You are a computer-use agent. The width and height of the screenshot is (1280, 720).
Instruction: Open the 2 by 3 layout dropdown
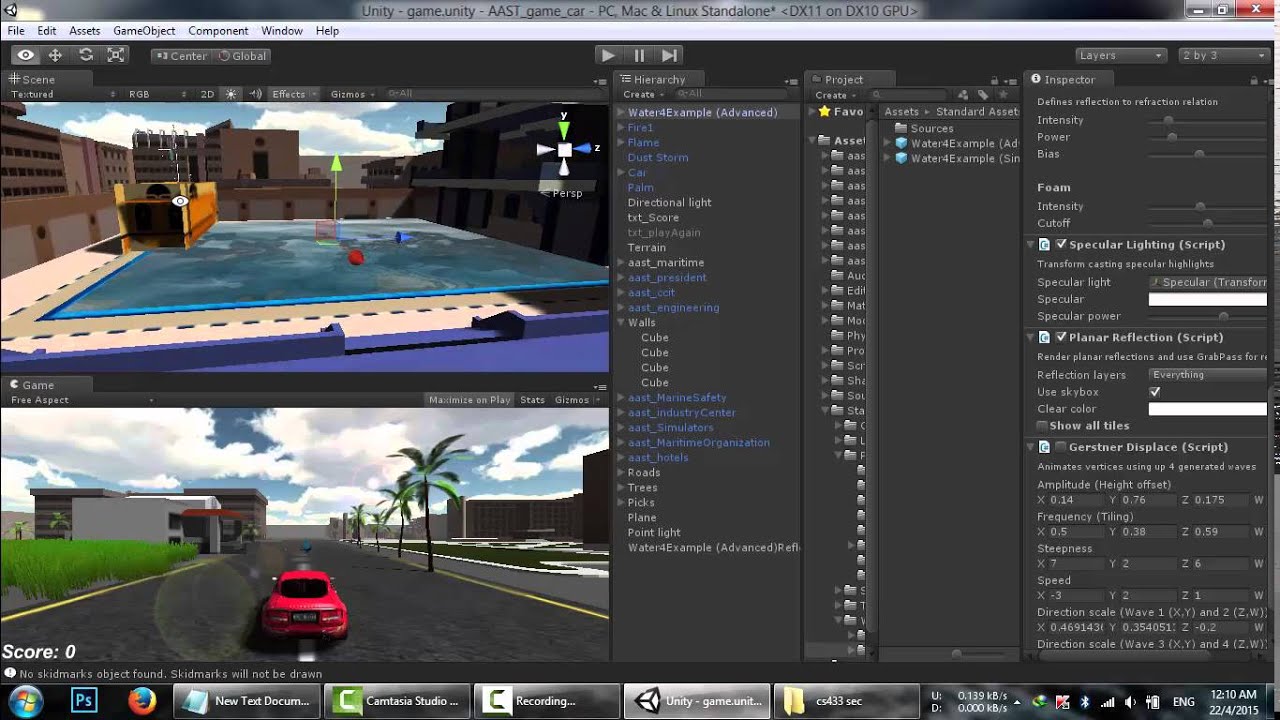1223,56
